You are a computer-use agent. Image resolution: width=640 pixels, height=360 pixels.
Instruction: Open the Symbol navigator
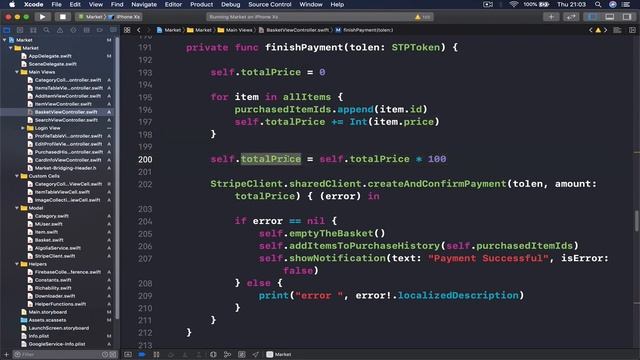(x=33, y=30)
